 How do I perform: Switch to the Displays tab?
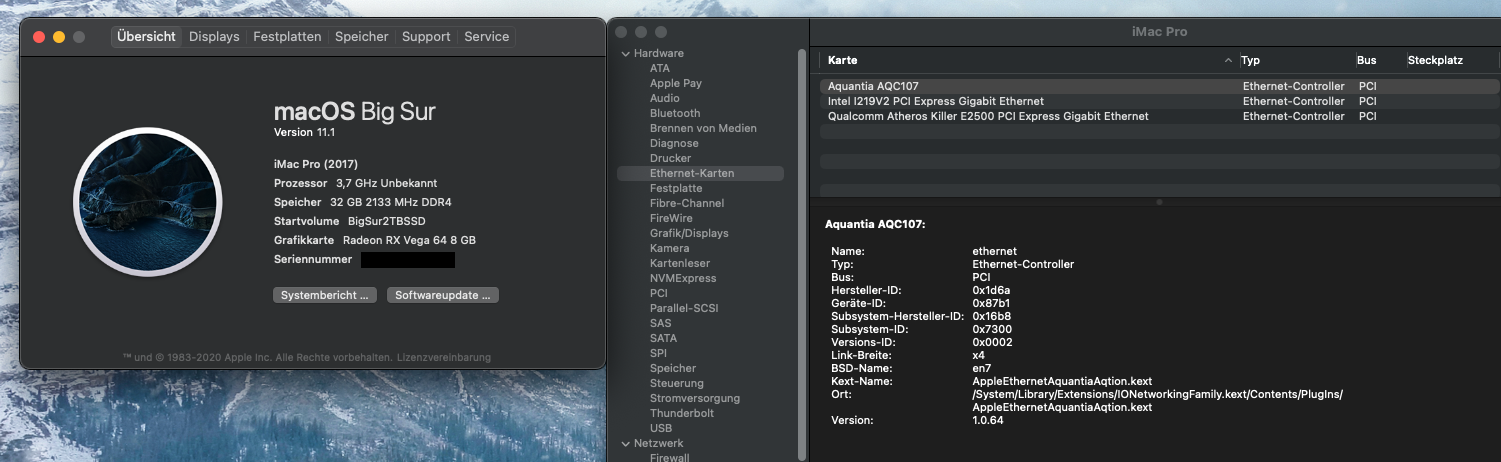[214, 37]
